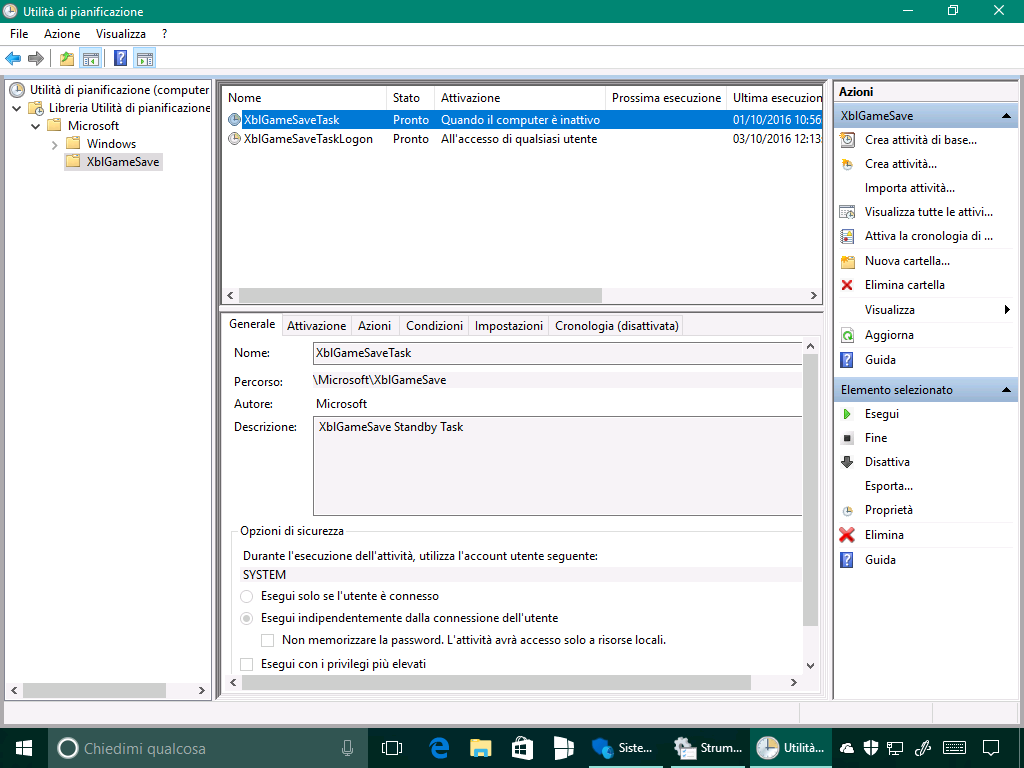Screen dimensions: 1024x768
Task: Click the Crea attività di base icon
Action: coord(847,140)
